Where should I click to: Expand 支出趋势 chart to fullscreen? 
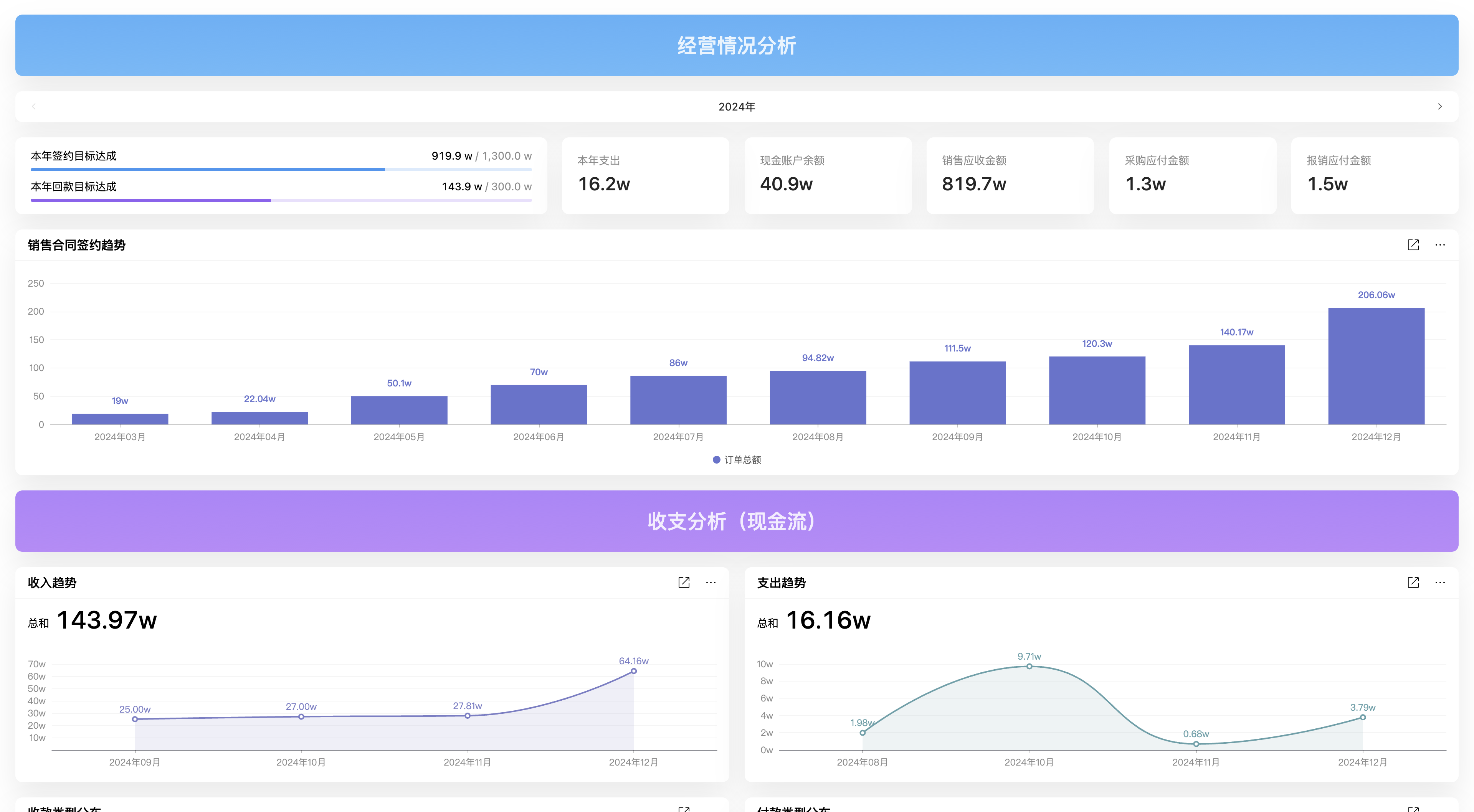click(1413, 583)
